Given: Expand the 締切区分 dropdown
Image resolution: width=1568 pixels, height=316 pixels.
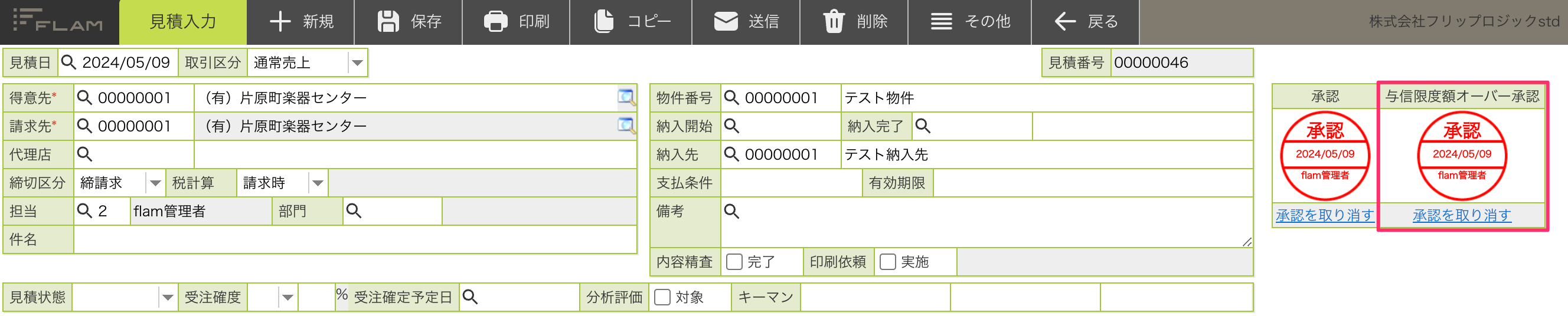Looking at the screenshot, I should (155, 183).
